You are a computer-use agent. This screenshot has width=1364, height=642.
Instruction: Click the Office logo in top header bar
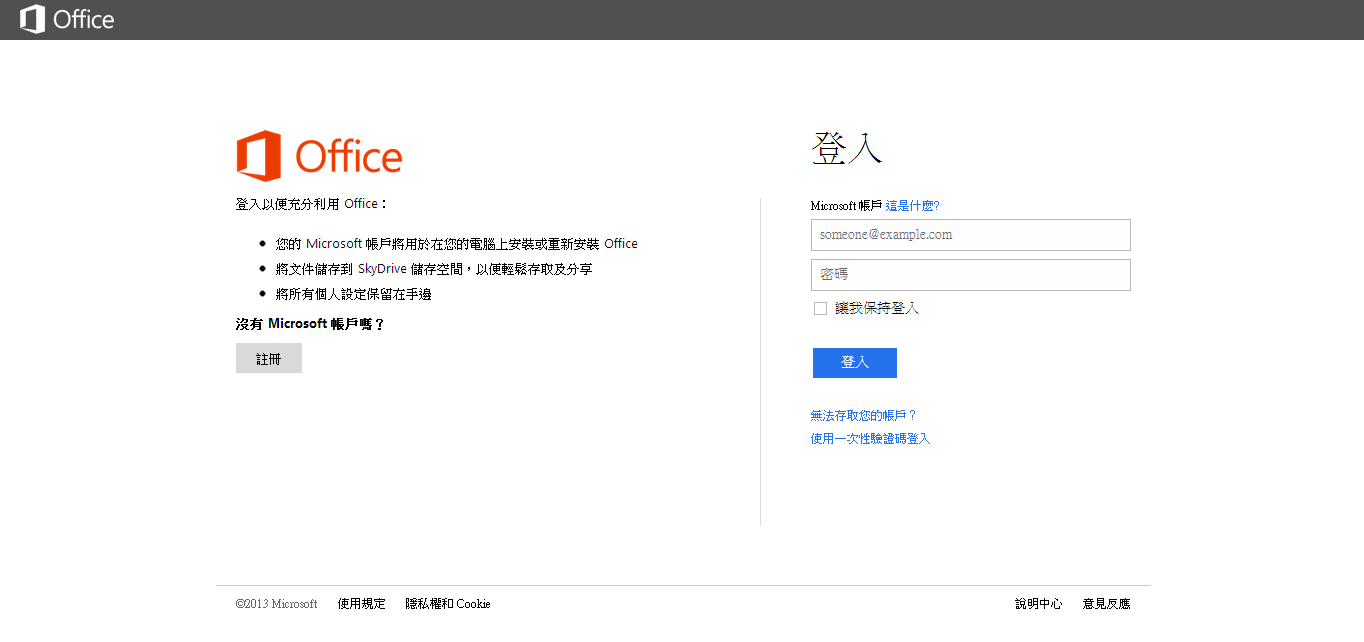pos(67,19)
